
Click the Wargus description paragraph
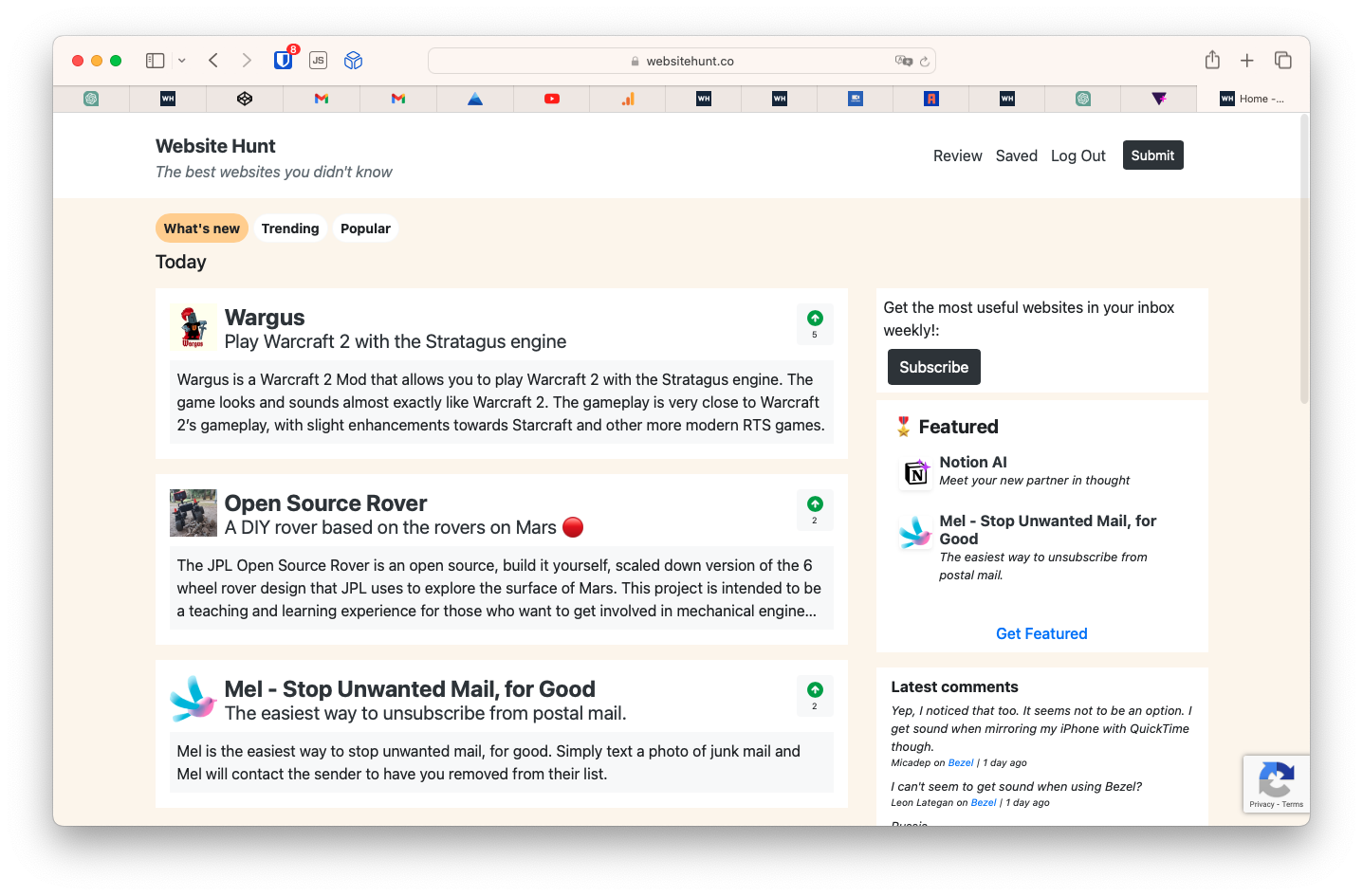[501, 402]
